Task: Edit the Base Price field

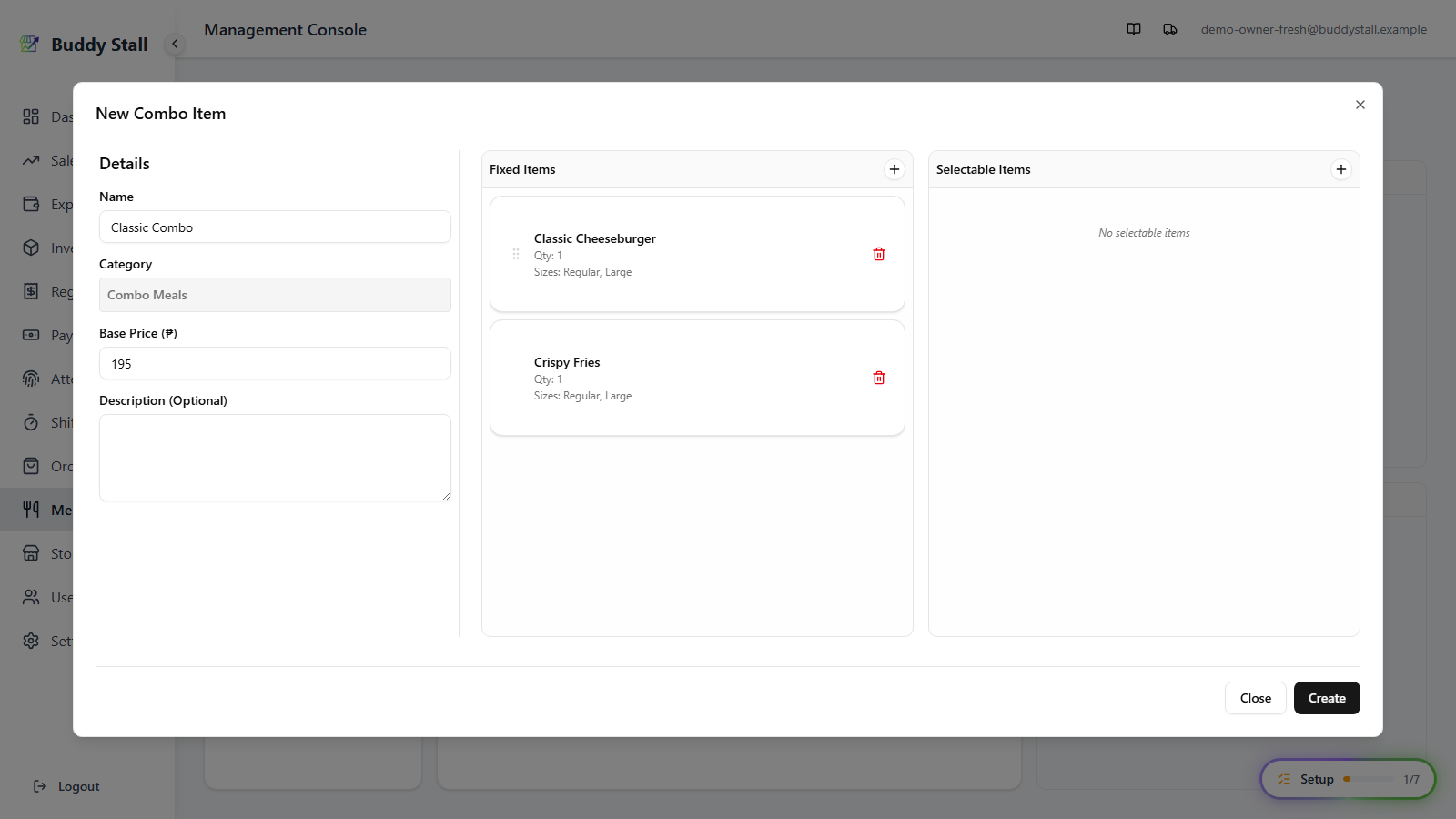Action: [275, 363]
